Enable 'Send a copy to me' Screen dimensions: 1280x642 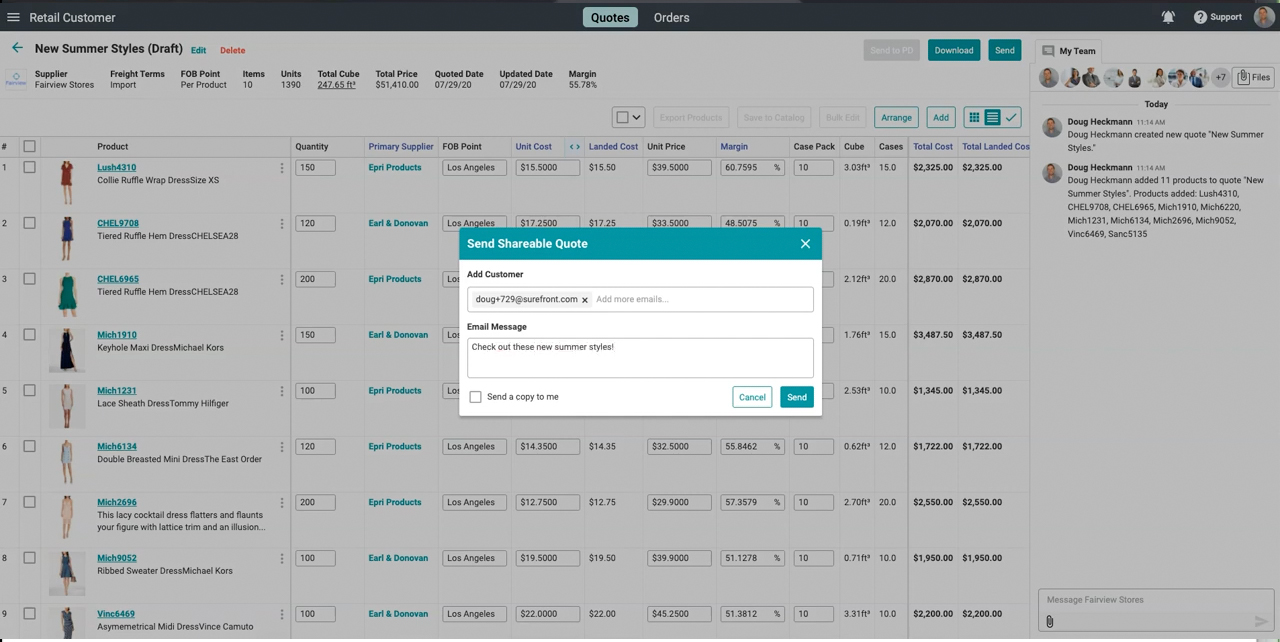[475, 397]
